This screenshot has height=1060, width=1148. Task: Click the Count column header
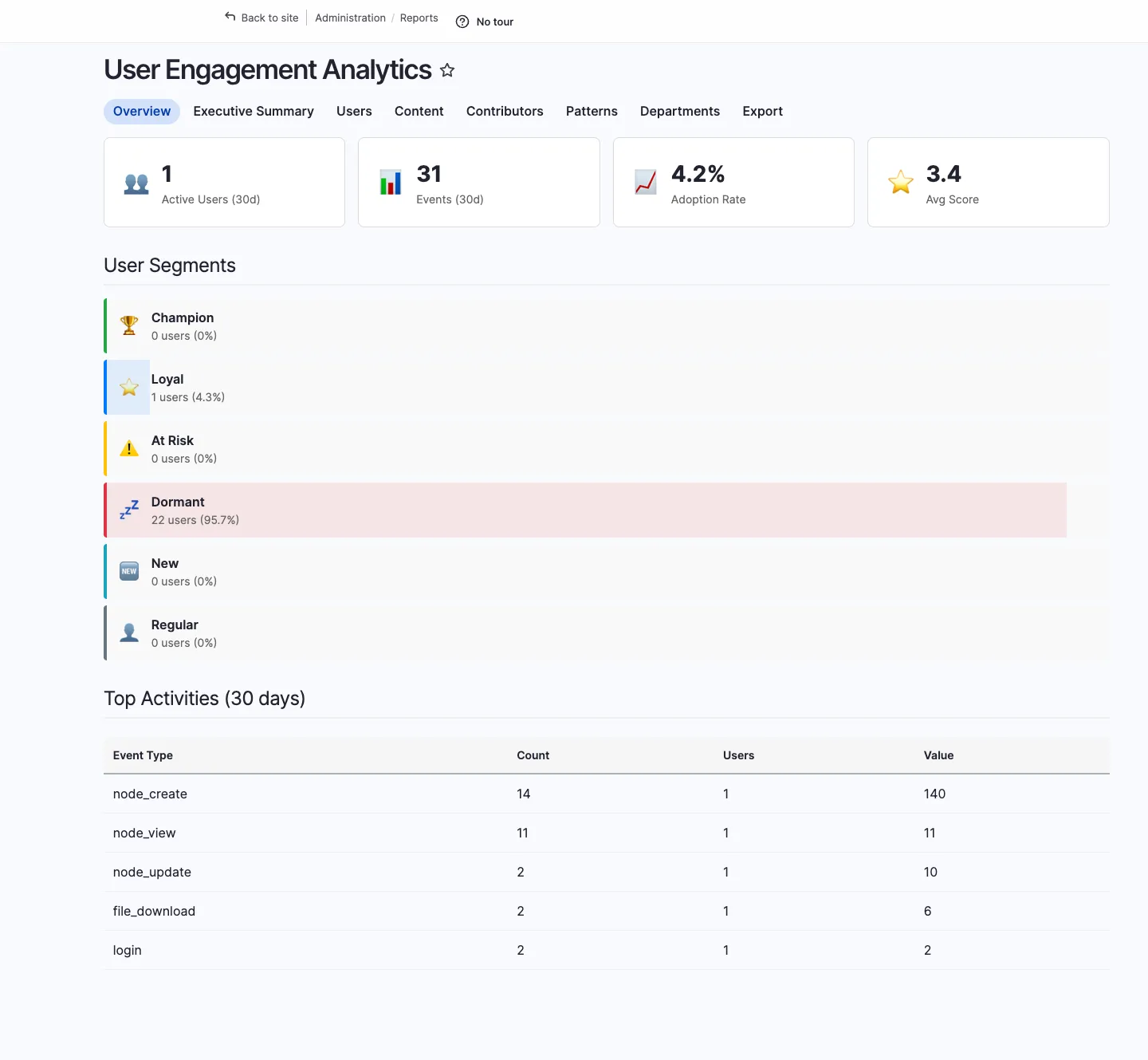(533, 755)
